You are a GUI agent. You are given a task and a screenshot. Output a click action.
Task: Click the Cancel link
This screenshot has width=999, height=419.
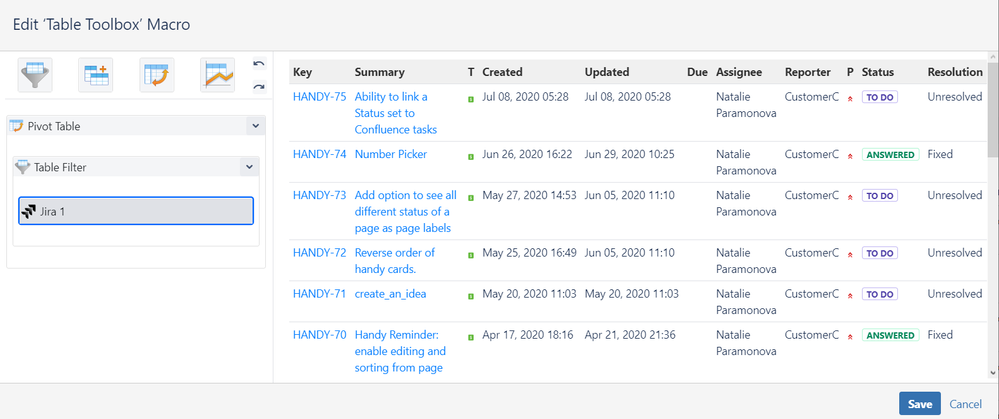[965, 404]
